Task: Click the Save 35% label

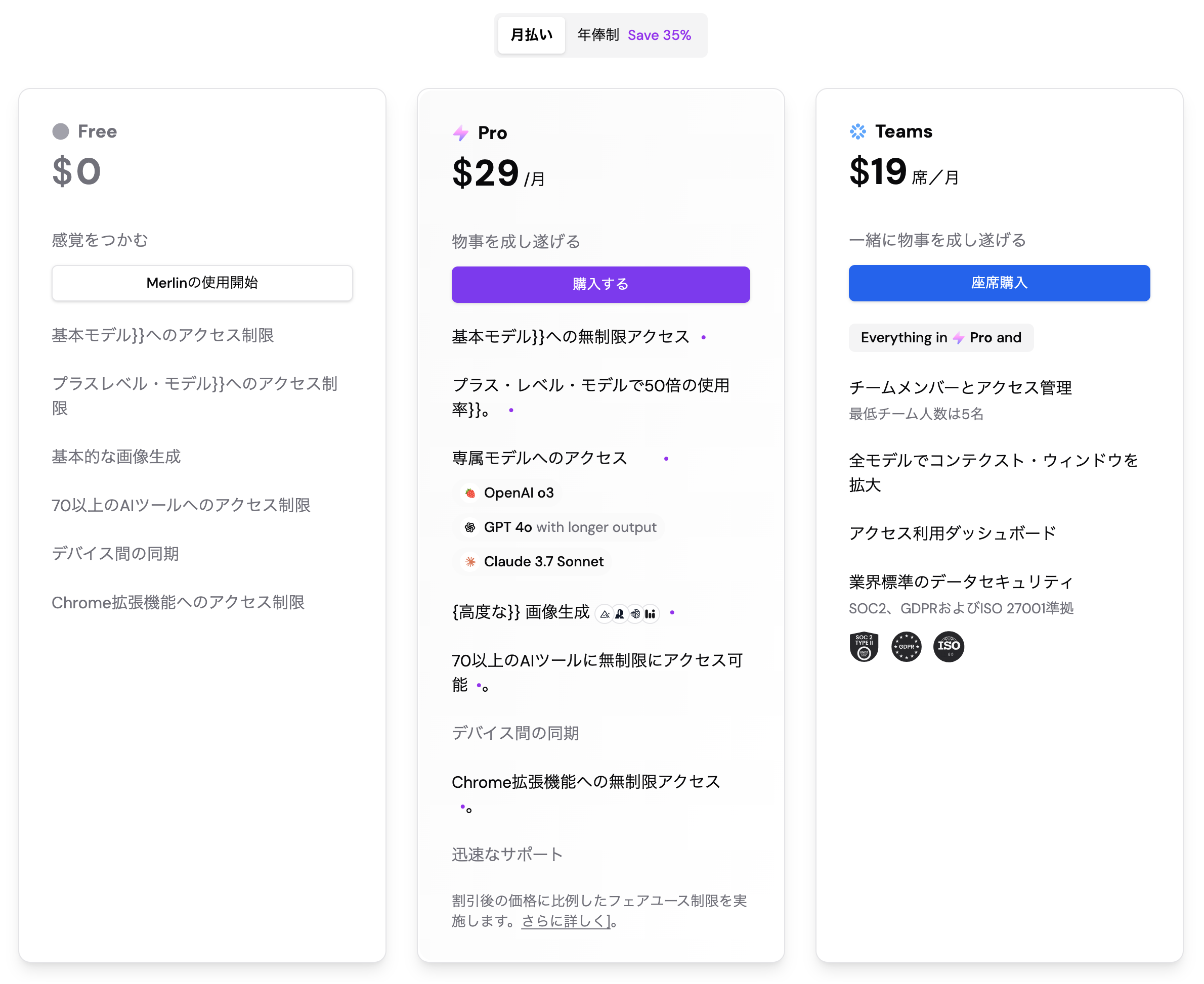Action: click(x=660, y=35)
